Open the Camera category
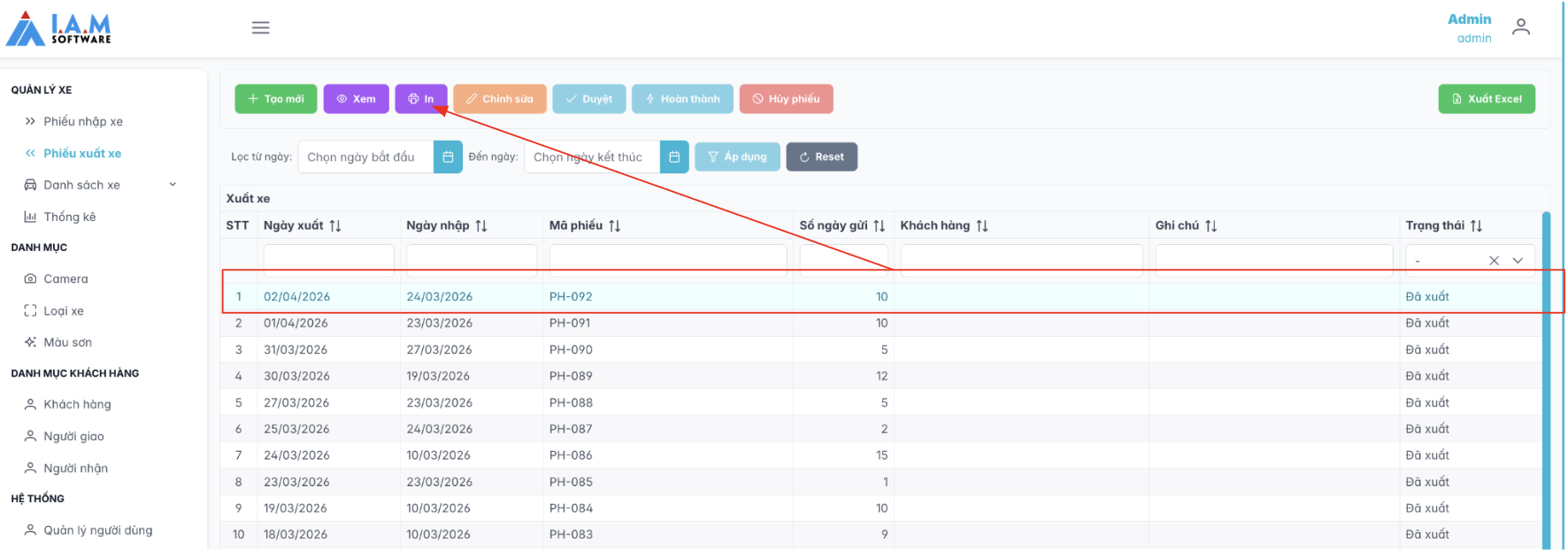 [x=65, y=278]
